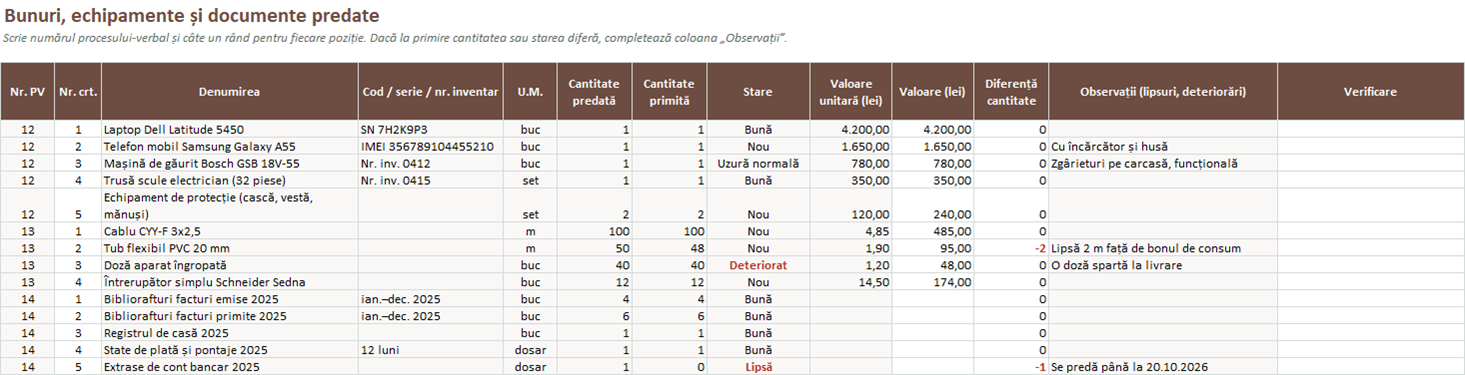Image resolution: width=1465 pixels, height=375 pixels.
Task: Select the "Doză aparat îngropată" cell
Action: pyautogui.click(x=229, y=265)
